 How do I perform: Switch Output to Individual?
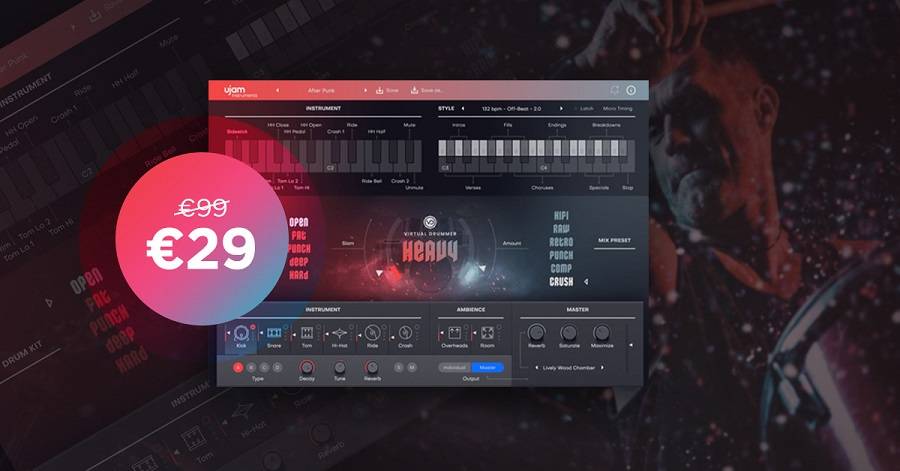click(455, 368)
